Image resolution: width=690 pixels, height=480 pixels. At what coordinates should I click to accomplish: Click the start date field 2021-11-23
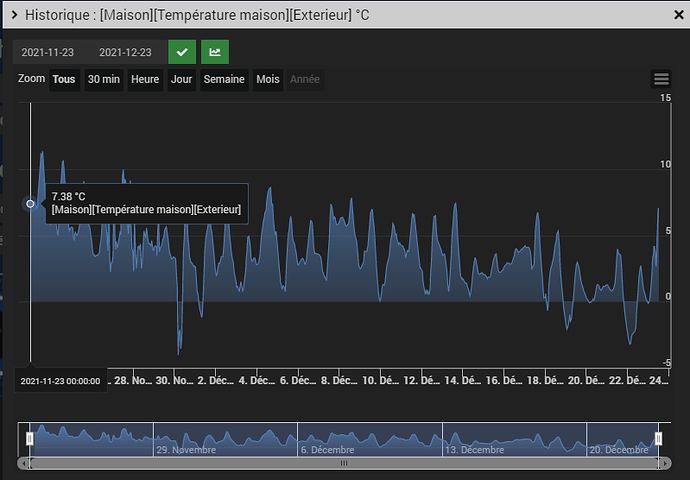[x=46, y=52]
